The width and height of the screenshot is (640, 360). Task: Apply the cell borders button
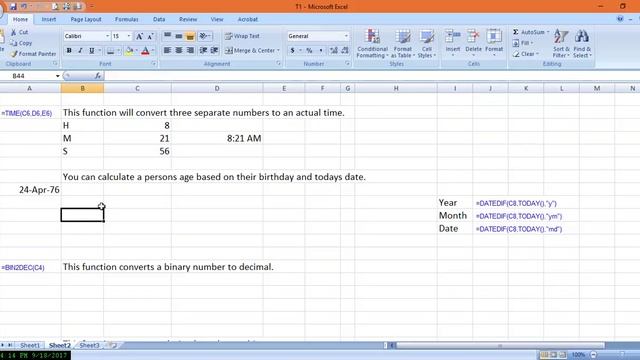pos(110,51)
